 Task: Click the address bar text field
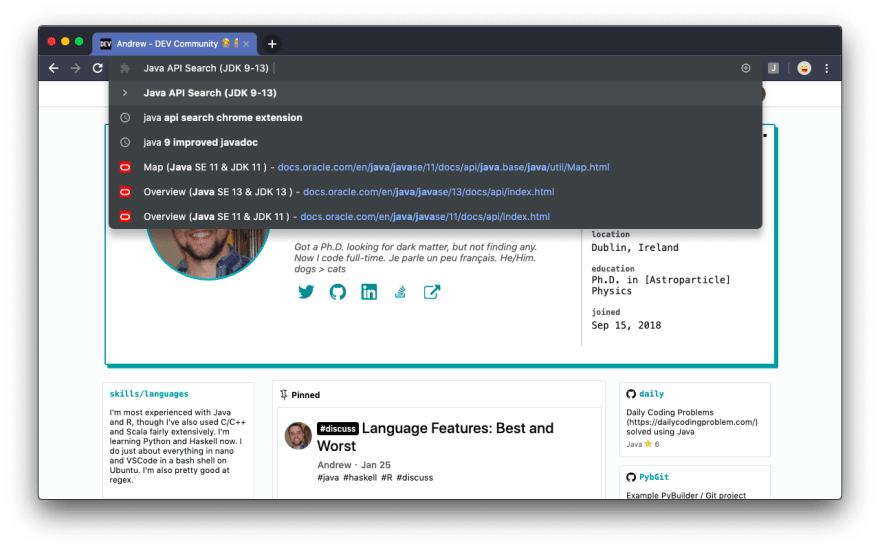tap(435, 68)
